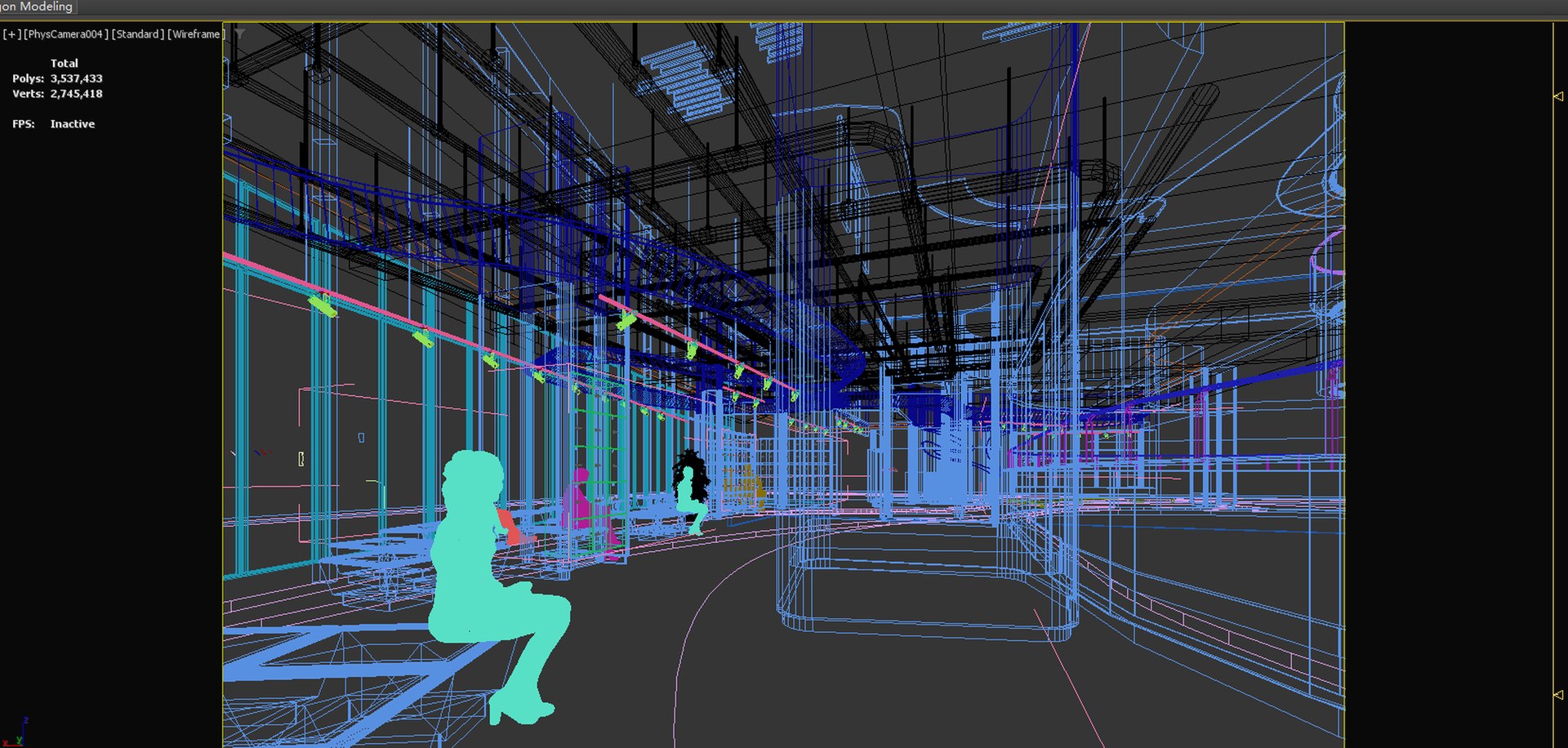This screenshot has width=1568, height=748.
Task: Click the lower yellow triangle marker
Action: pyautogui.click(x=1557, y=695)
